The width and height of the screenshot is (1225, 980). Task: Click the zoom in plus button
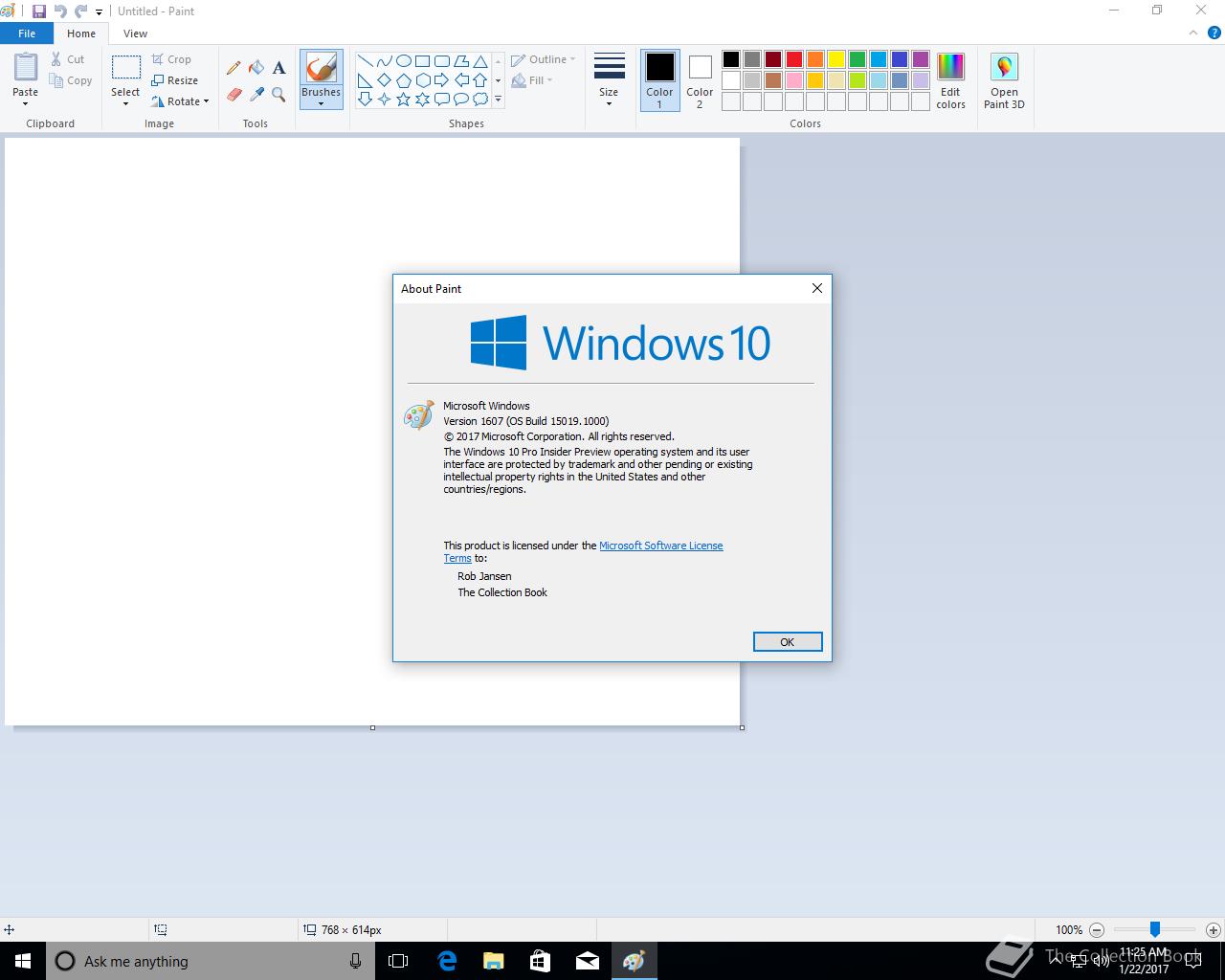point(1213,929)
